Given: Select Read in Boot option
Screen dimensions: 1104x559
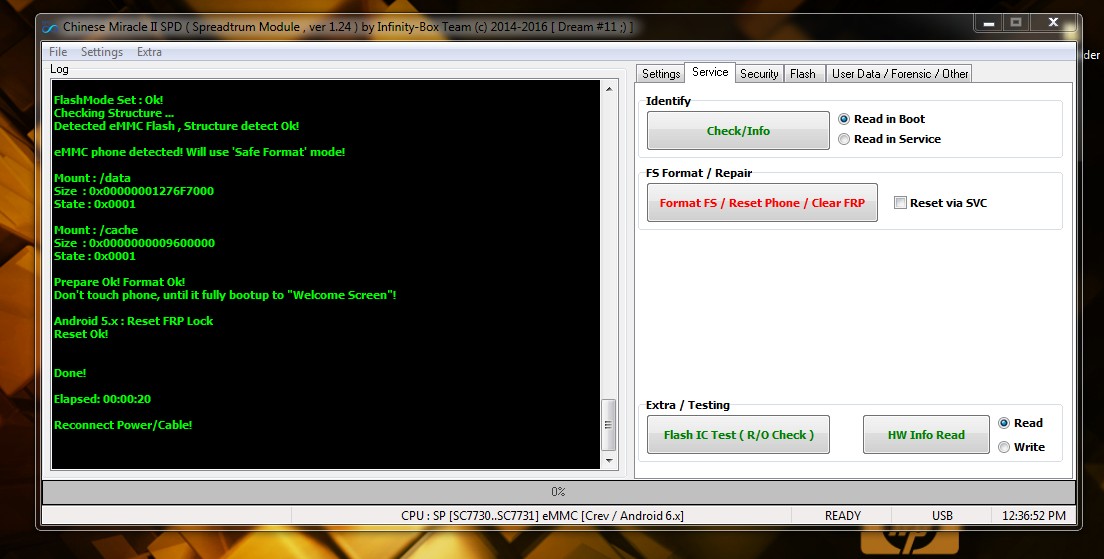Looking at the screenshot, I should (882, 119).
